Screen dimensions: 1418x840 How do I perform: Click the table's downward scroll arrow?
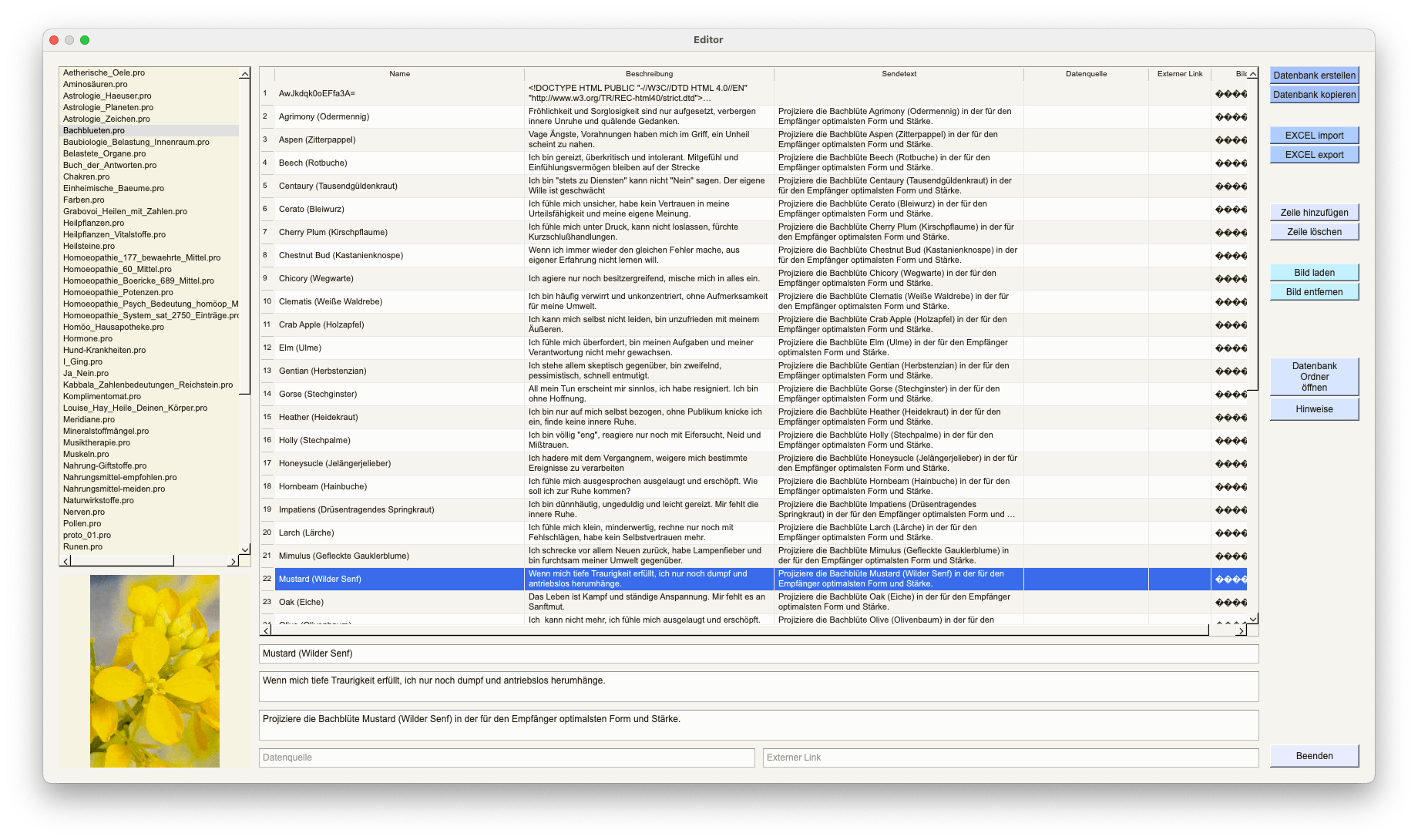(1253, 618)
